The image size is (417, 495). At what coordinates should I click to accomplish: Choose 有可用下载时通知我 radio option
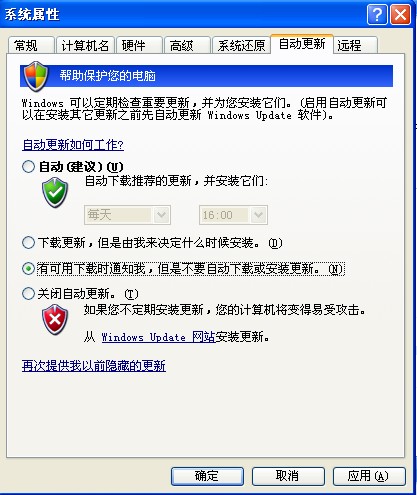pyautogui.click(x=28, y=268)
